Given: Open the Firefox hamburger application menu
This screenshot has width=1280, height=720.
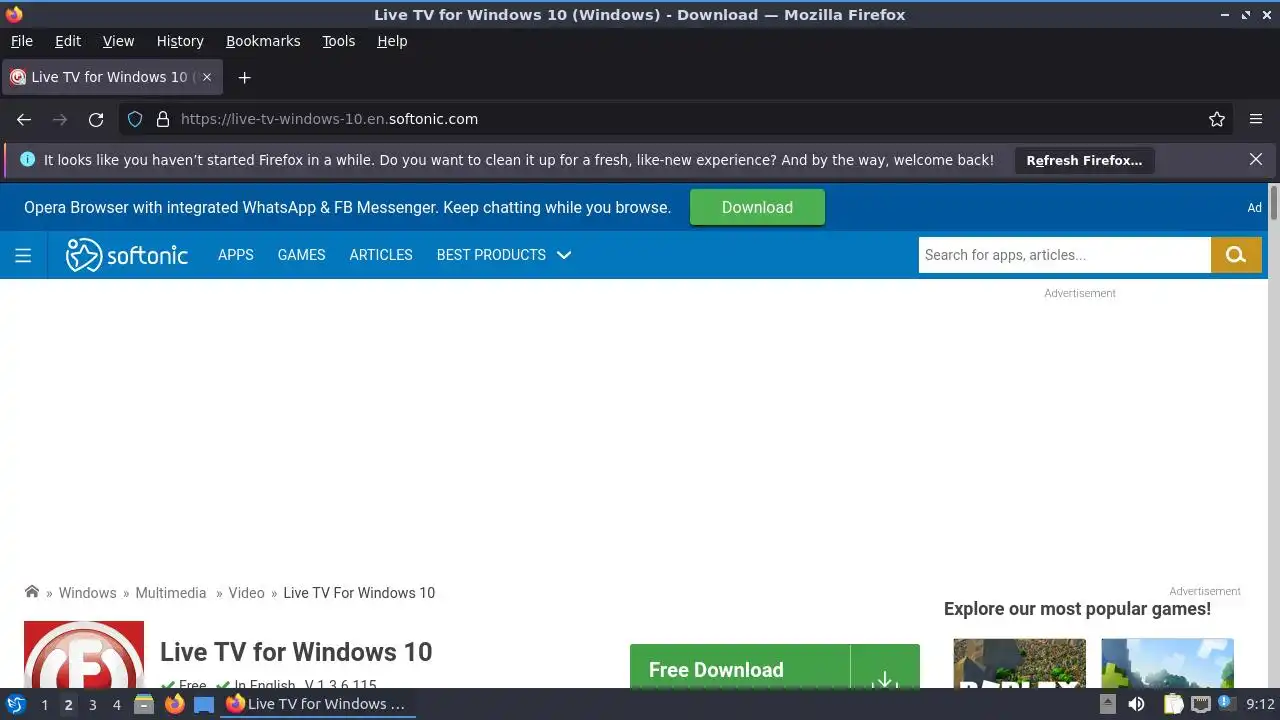Looking at the screenshot, I should coord(1256,119).
